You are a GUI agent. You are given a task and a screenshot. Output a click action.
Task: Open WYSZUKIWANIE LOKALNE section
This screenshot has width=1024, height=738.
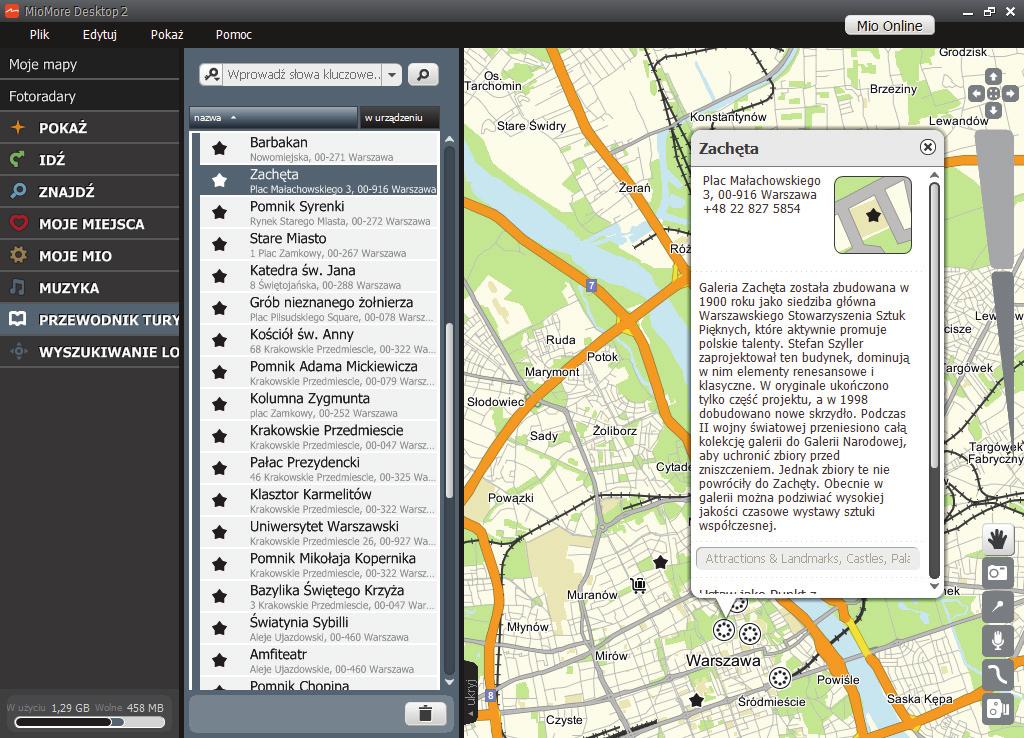point(89,352)
